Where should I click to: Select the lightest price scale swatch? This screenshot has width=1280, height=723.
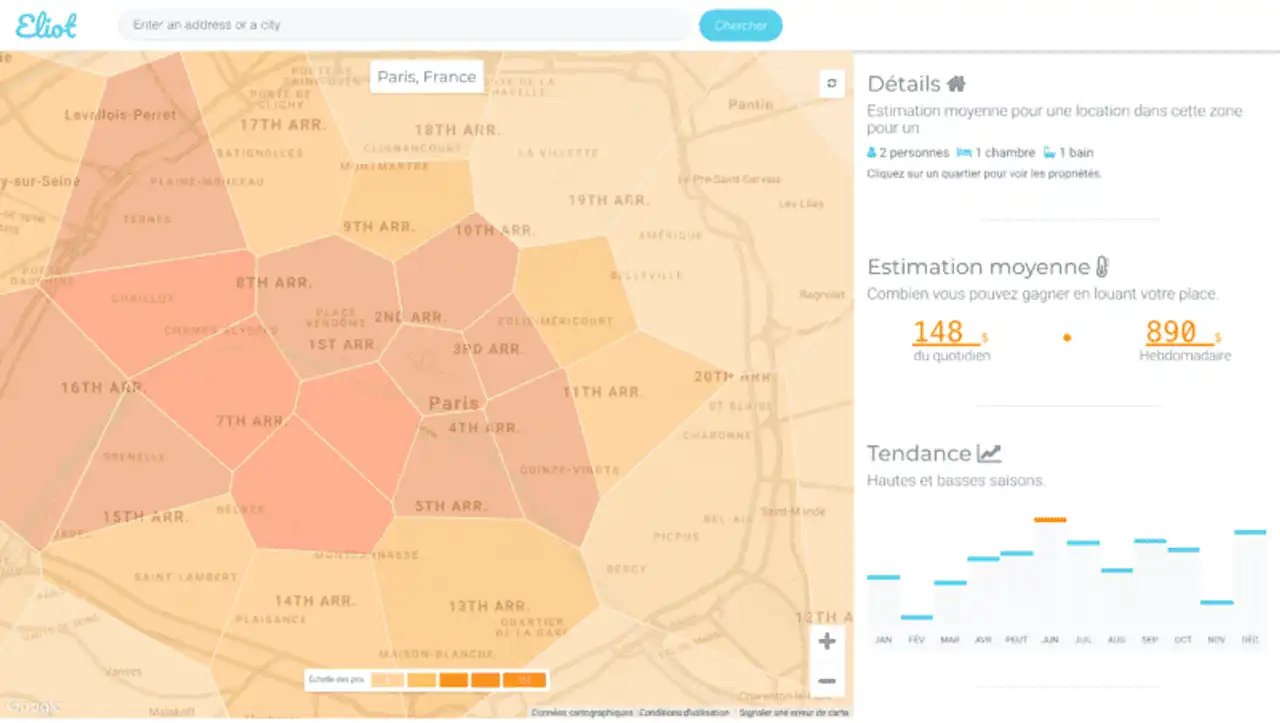[386, 680]
